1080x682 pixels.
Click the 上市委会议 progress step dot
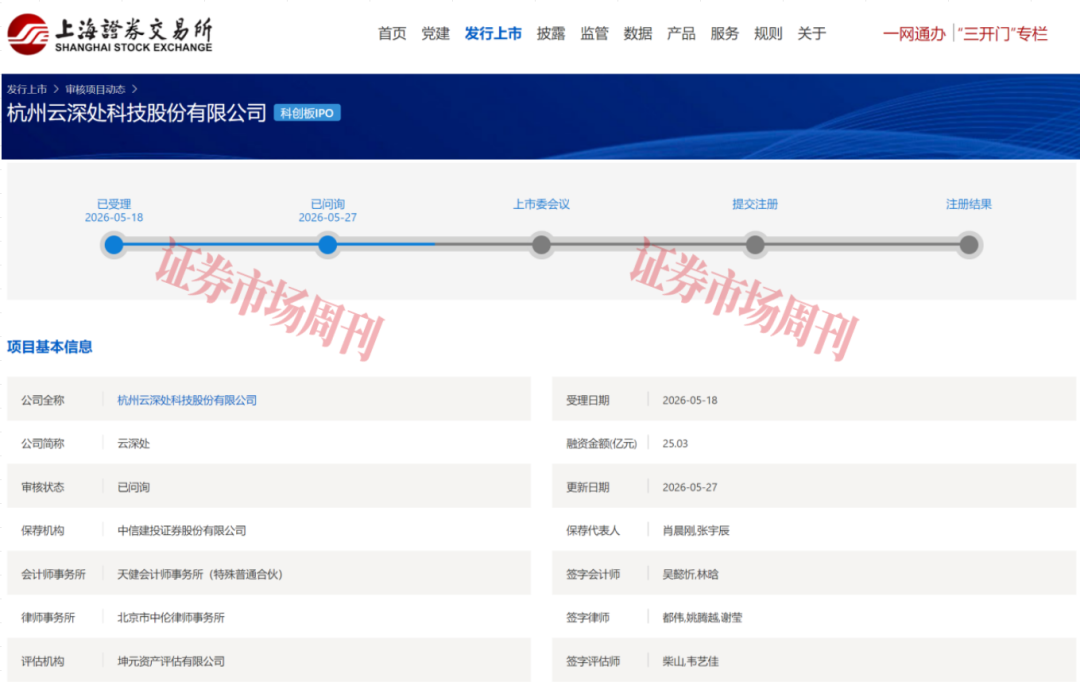point(541,244)
